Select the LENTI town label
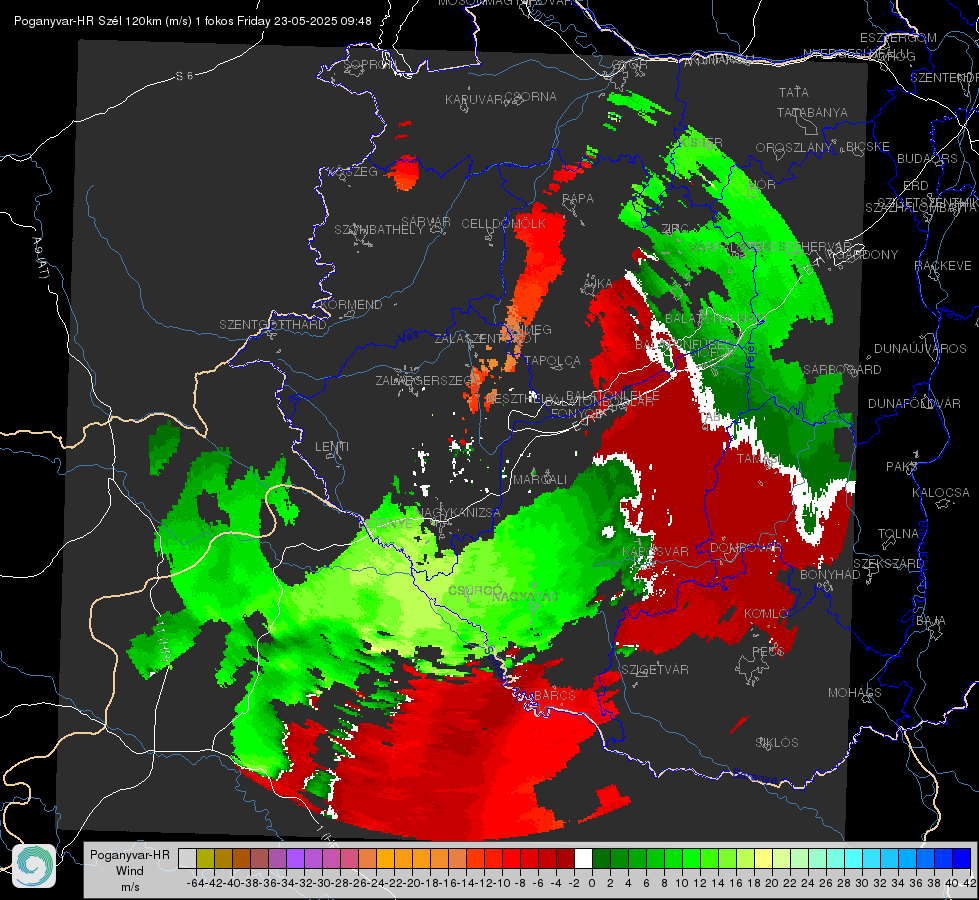 point(332,447)
